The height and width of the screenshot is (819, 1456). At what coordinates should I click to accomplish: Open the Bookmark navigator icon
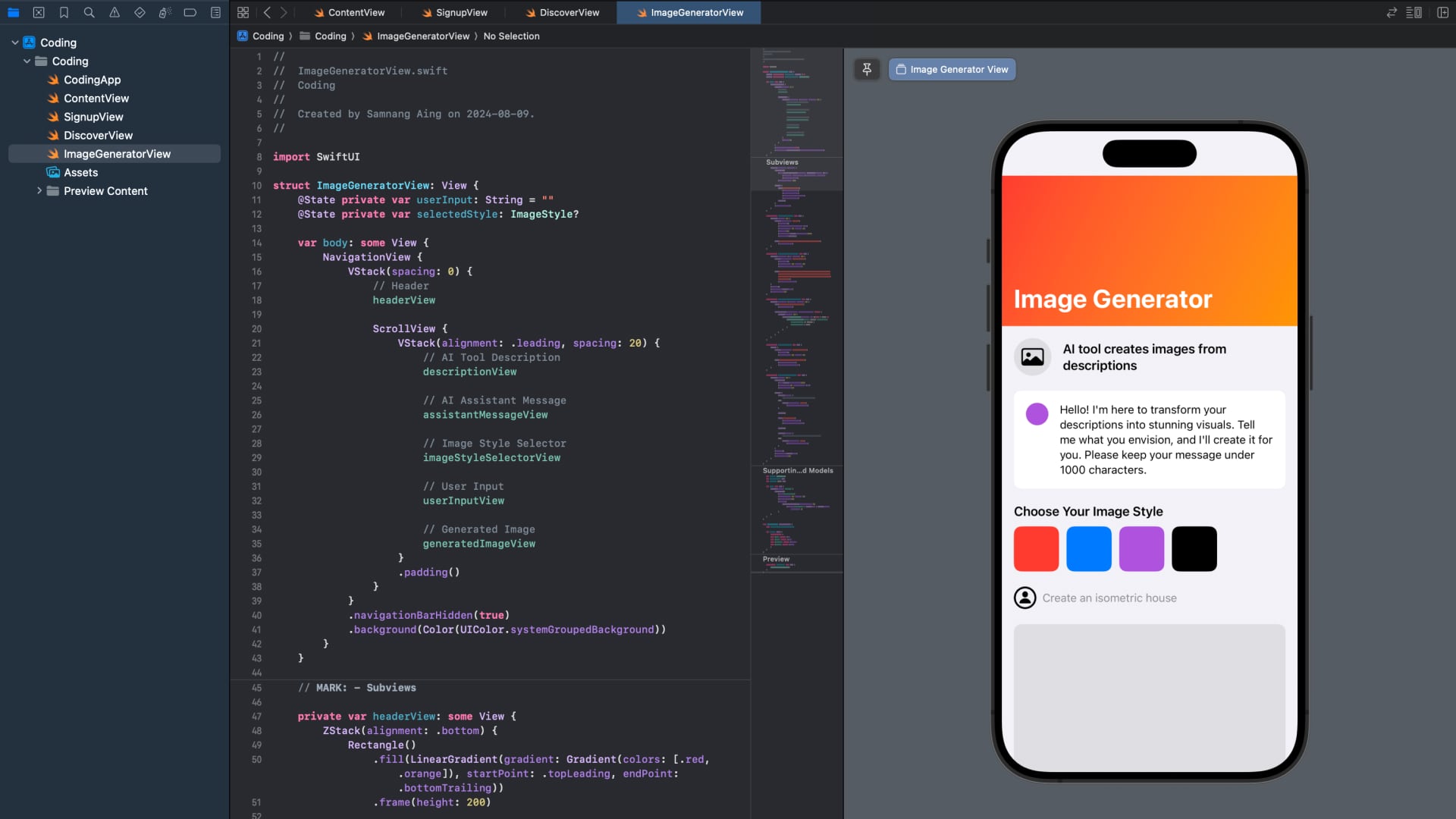(x=64, y=12)
